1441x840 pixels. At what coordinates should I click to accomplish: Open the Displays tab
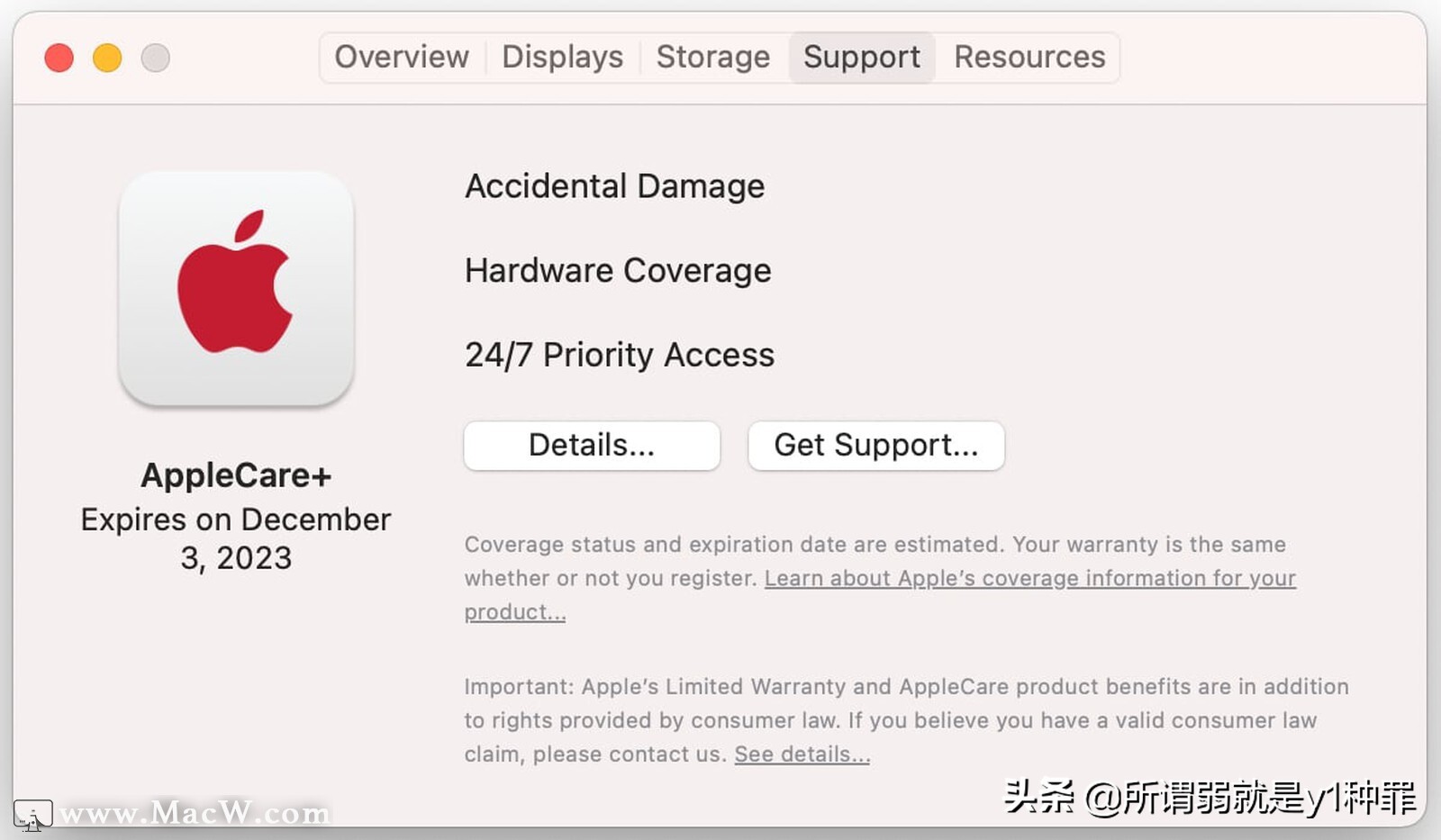(562, 56)
